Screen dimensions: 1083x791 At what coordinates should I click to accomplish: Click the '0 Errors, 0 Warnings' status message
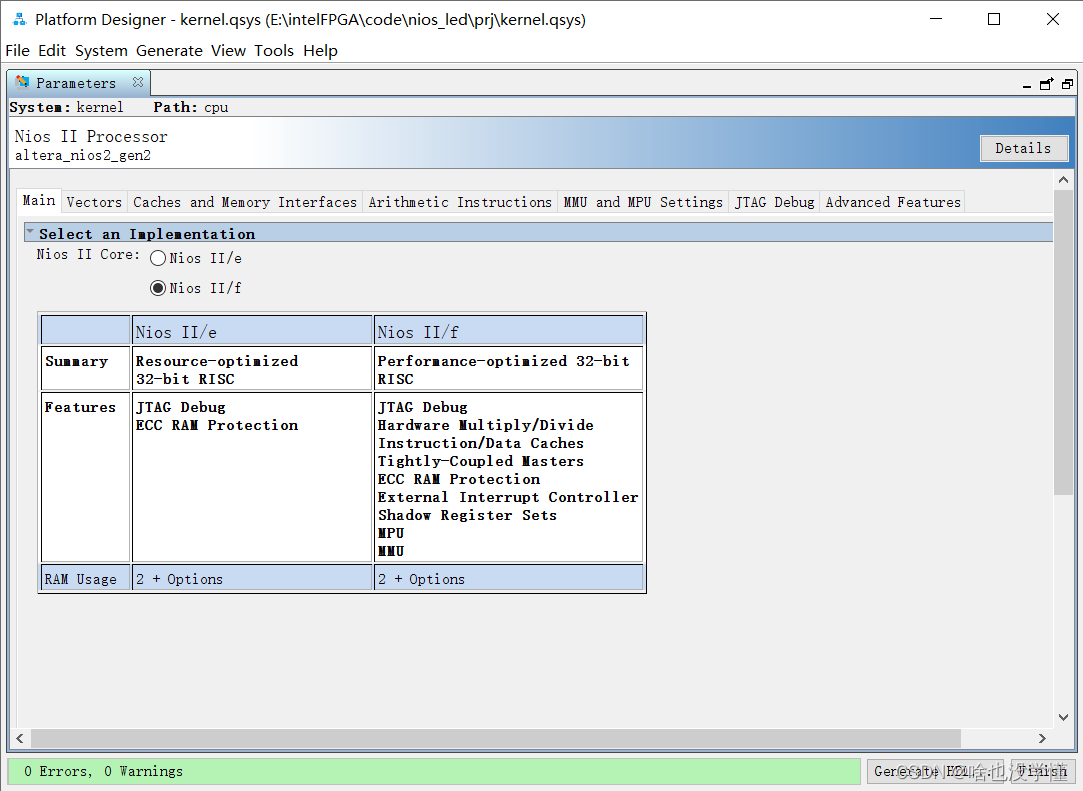click(x=104, y=771)
